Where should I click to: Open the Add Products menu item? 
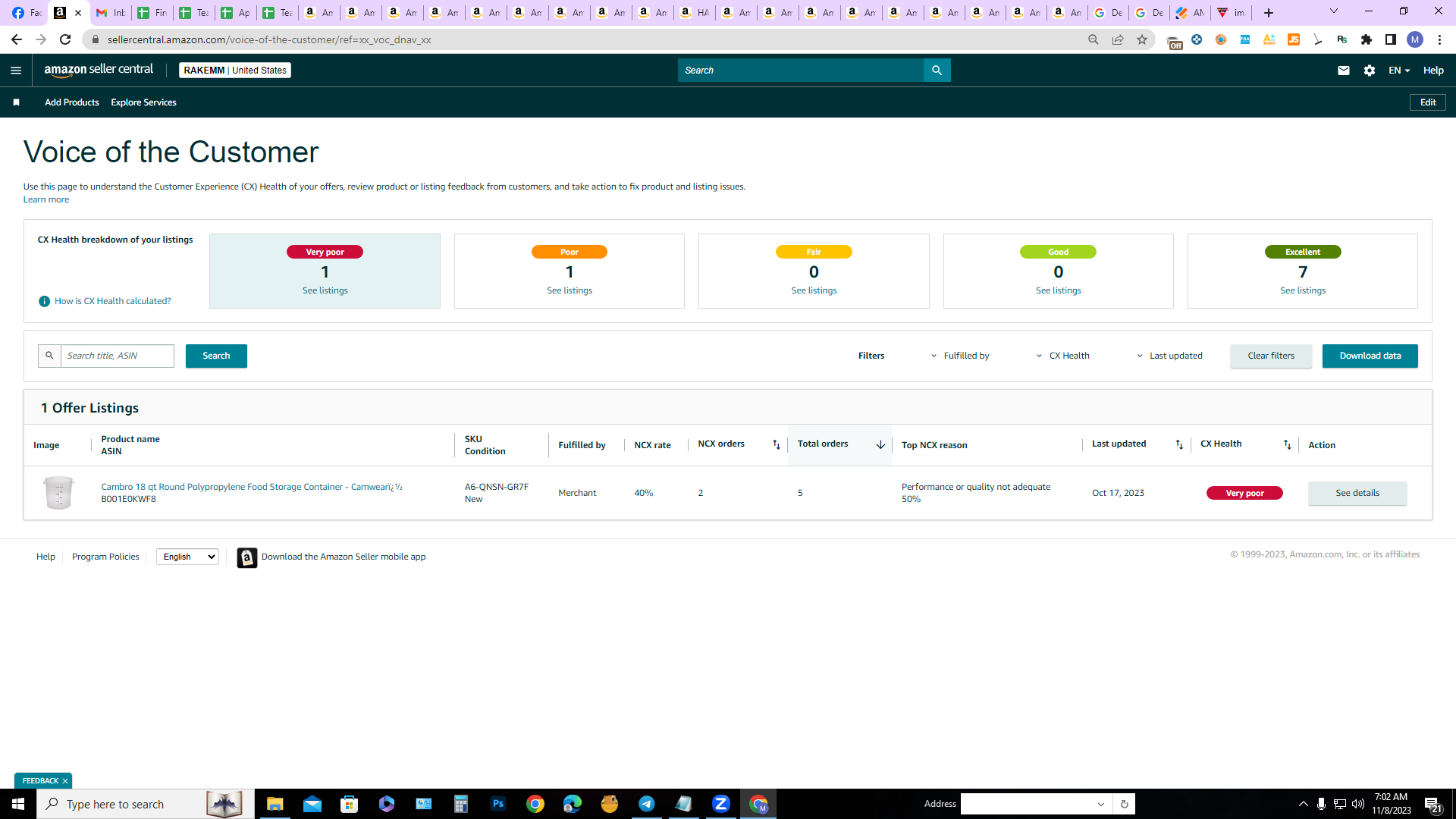(72, 102)
